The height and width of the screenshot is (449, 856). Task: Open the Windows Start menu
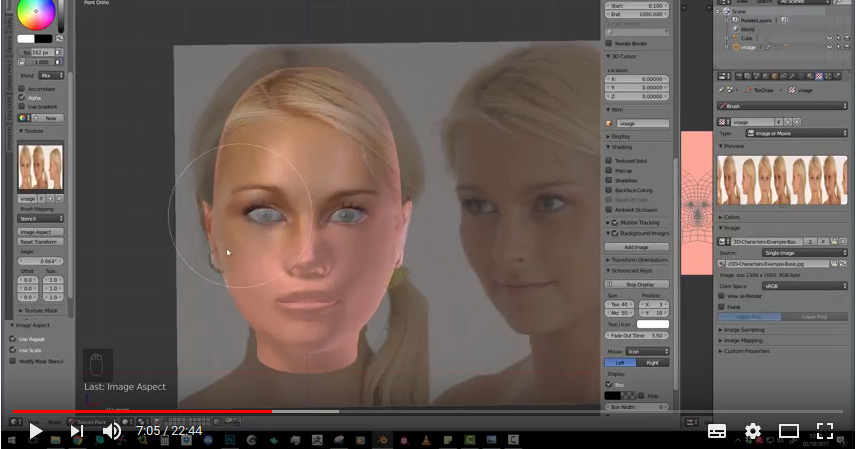[11, 440]
